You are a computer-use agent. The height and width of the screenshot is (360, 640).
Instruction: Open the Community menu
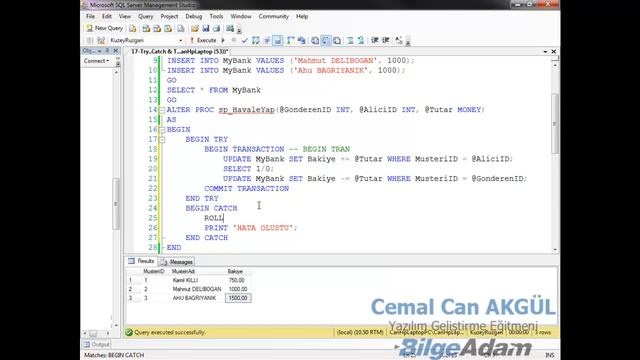[273, 16]
